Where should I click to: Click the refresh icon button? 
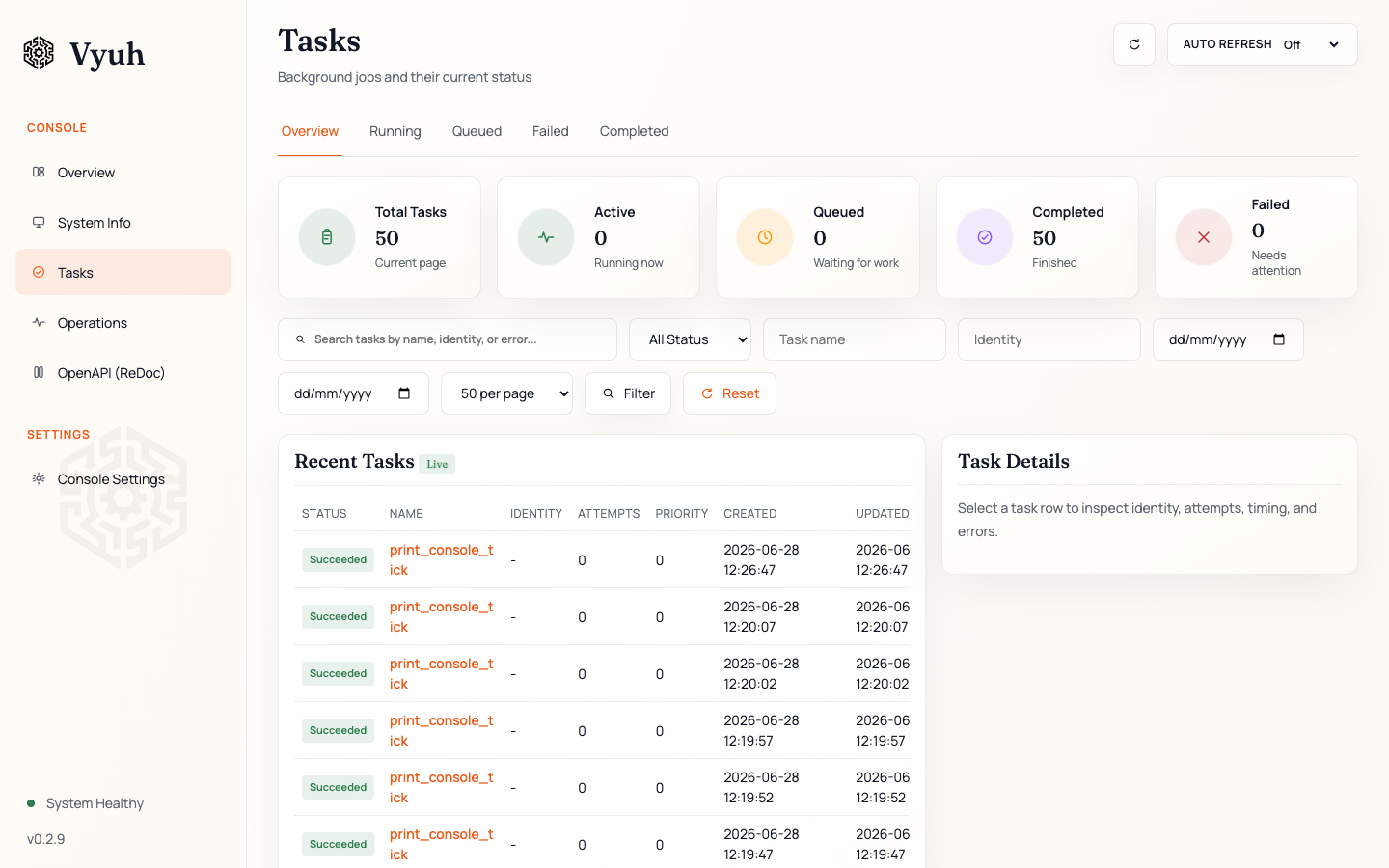(x=1134, y=44)
